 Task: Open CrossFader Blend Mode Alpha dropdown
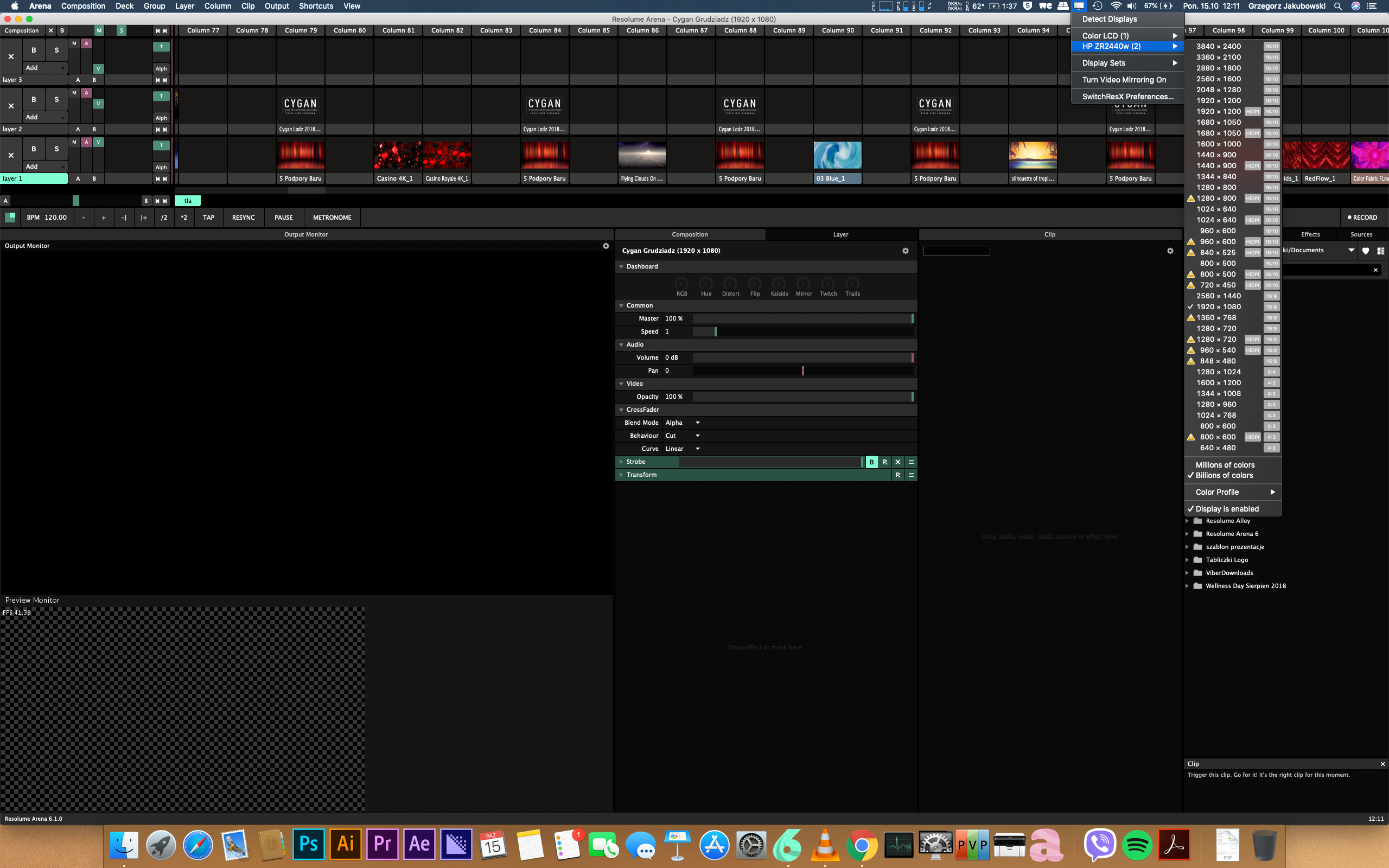pyautogui.click(x=682, y=423)
